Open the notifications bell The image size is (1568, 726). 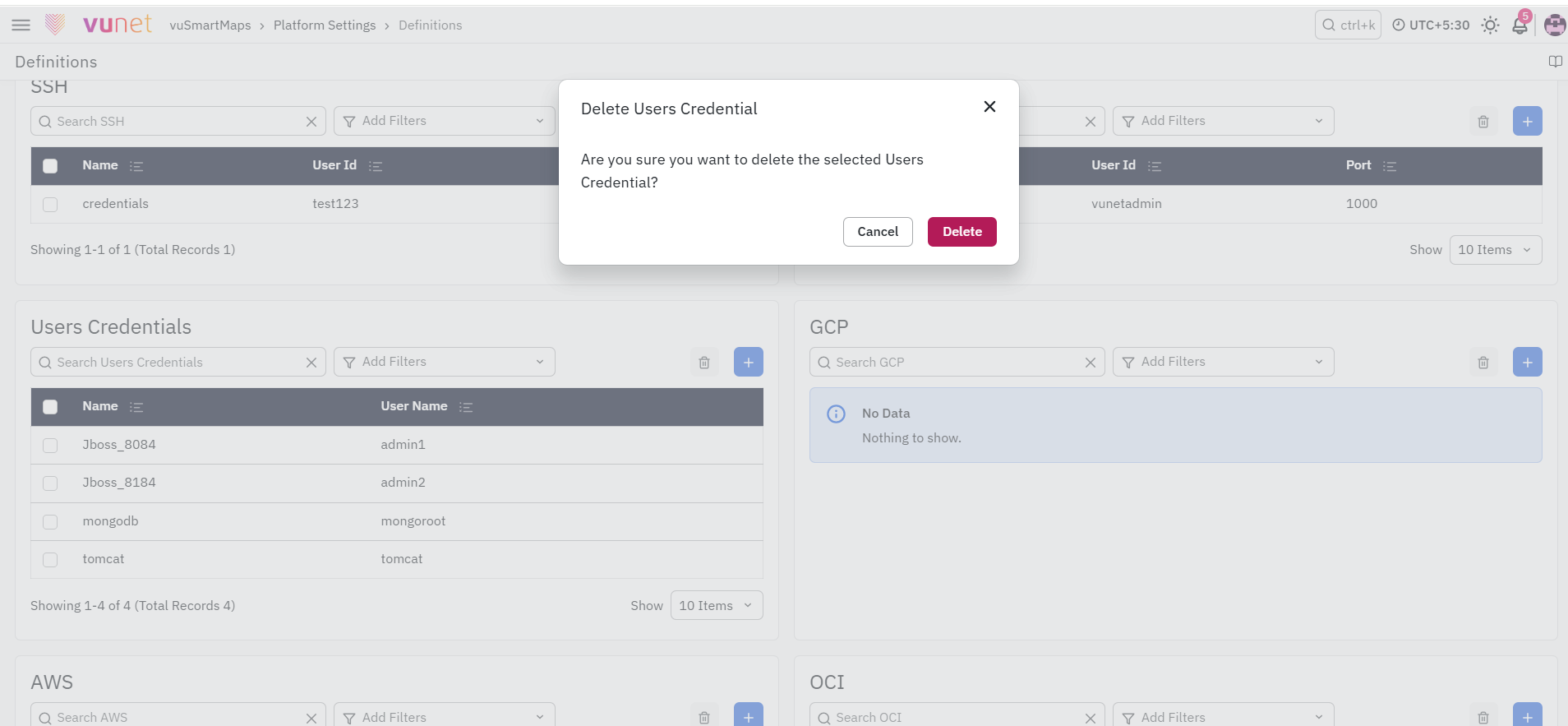[x=1520, y=25]
